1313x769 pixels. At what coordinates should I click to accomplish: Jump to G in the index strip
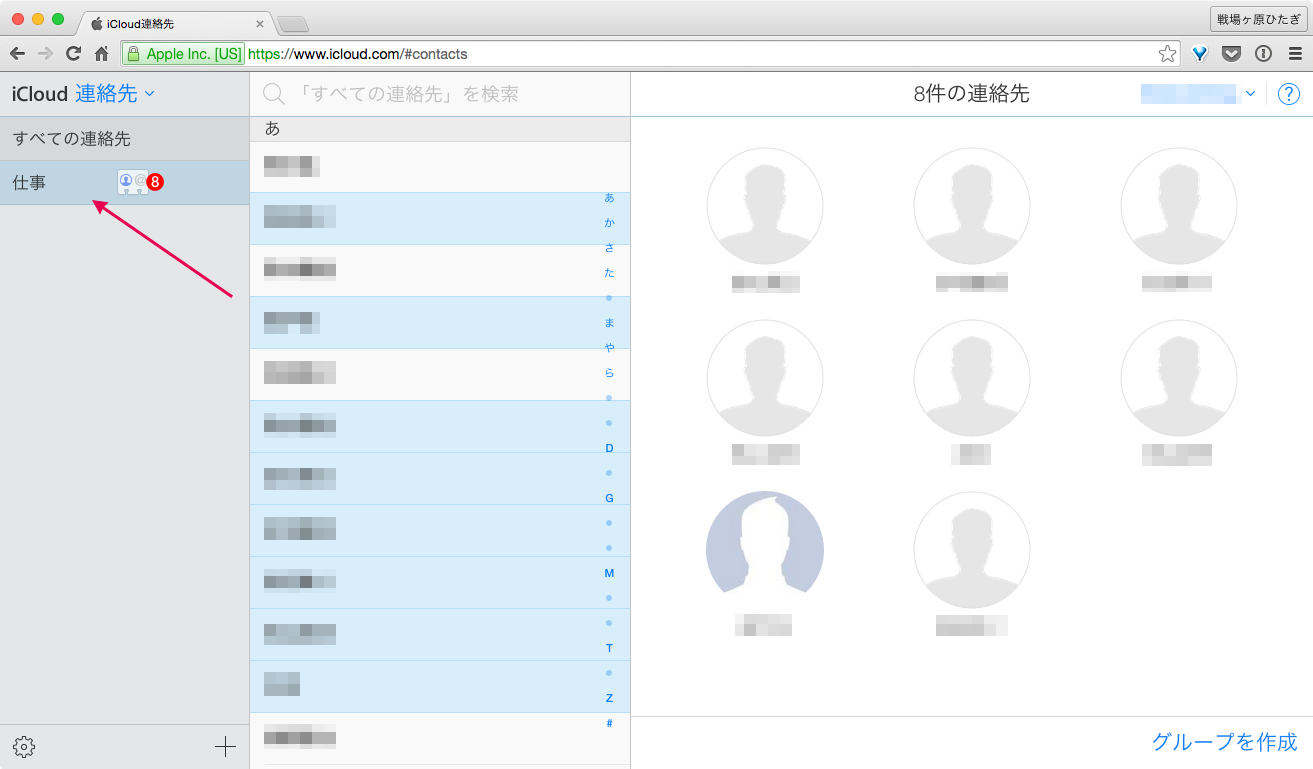(609, 498)
